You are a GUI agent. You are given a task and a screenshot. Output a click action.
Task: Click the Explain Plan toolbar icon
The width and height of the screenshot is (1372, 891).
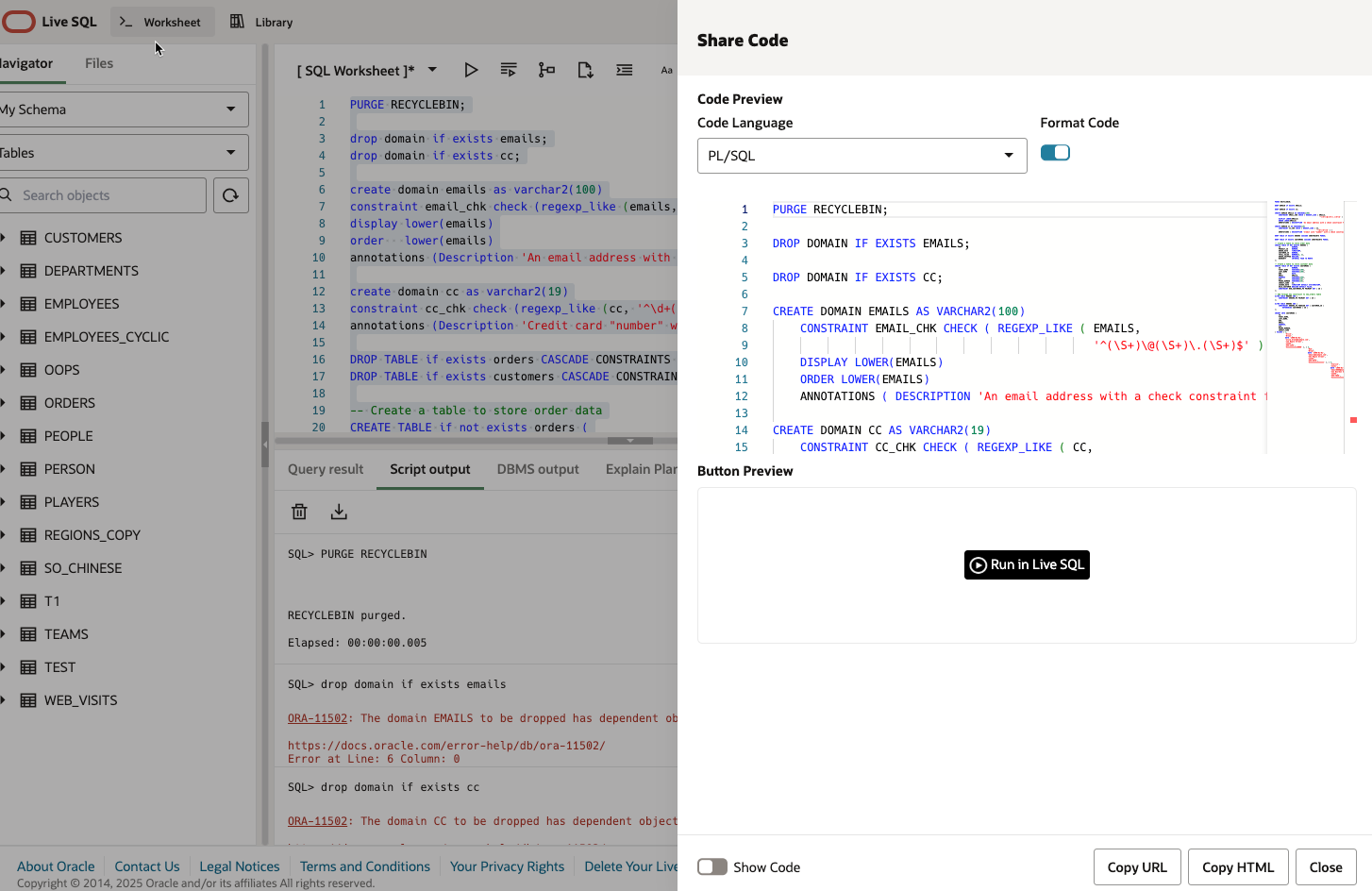[x=546, y=70]
